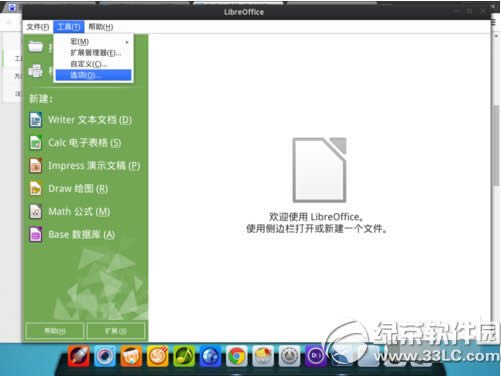This screenshot has height=376, width=501.
Task: Create a Math 公式 (M)
Action: (x=79, y=212)
